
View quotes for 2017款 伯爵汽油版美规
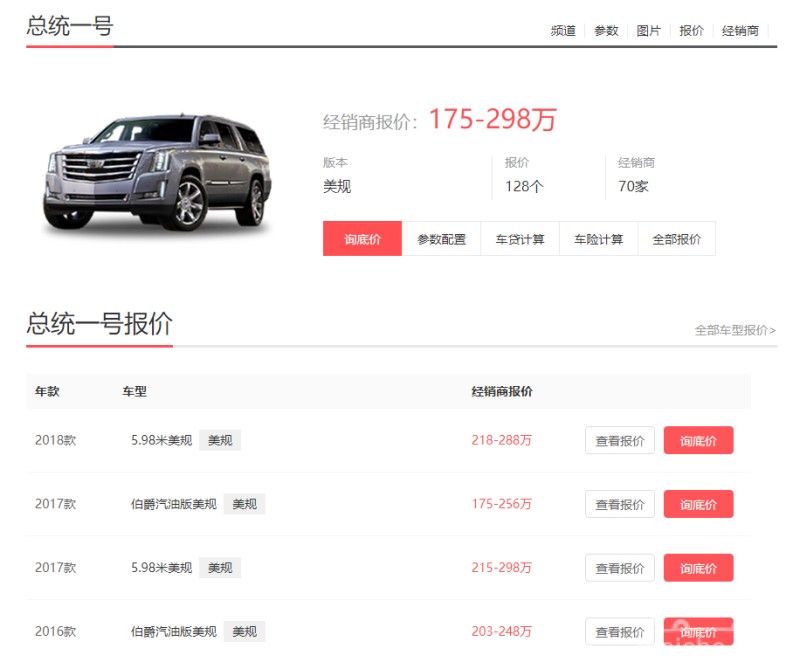tap(619, 505)
